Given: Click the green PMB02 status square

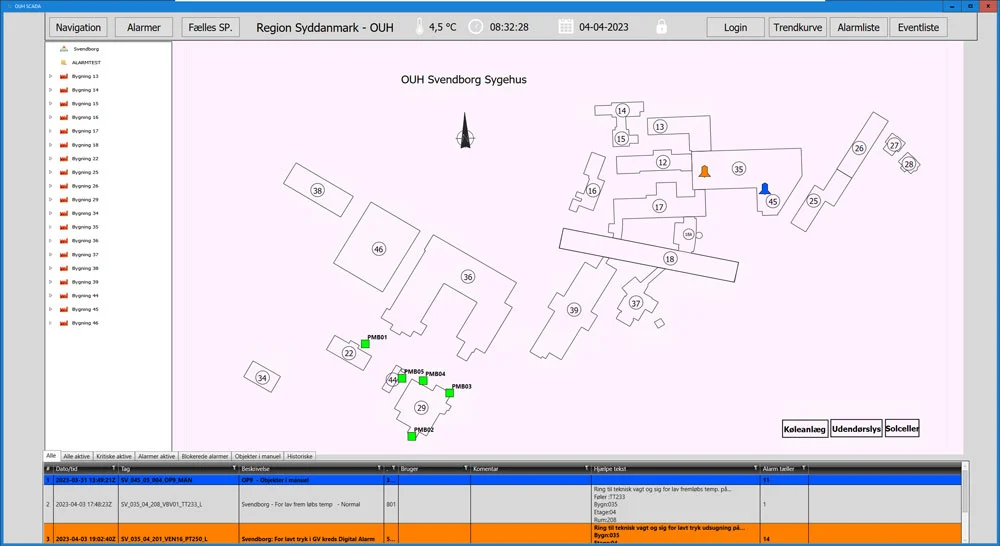Looking at the screenshot, I should pyautogui.click(x=411, y=436).
